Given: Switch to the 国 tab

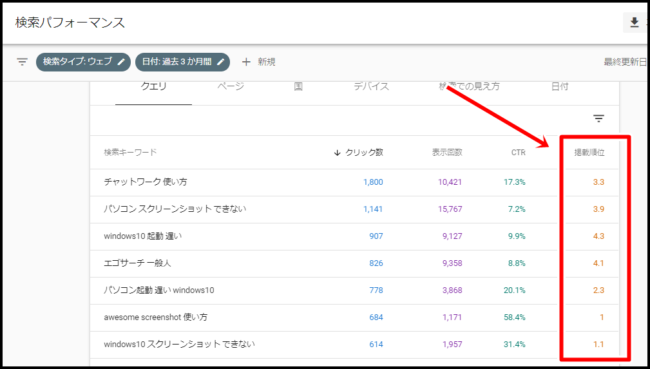Looking at the screenshot, I should coord(298,87).
